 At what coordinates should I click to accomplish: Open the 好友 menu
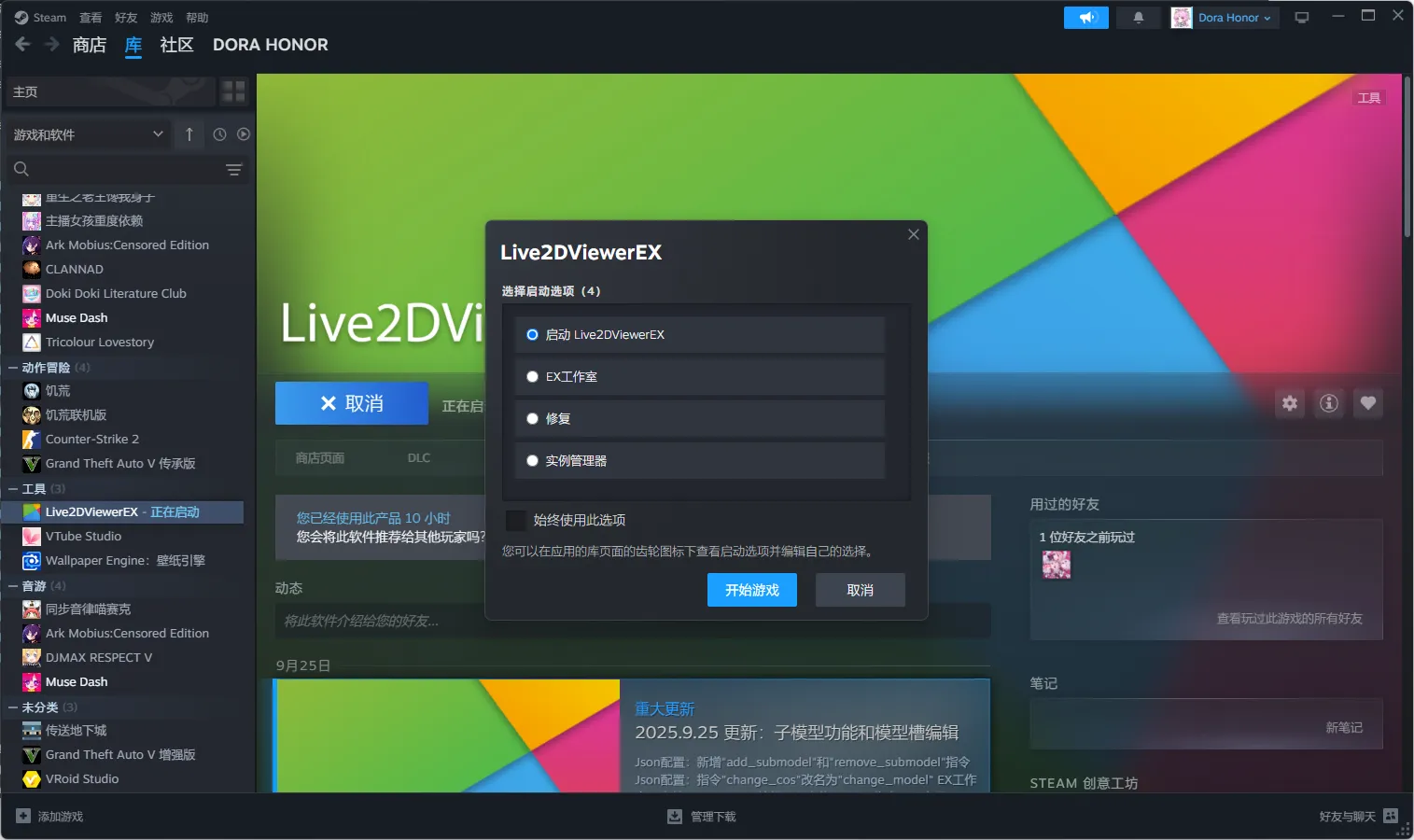coord(125,18)
